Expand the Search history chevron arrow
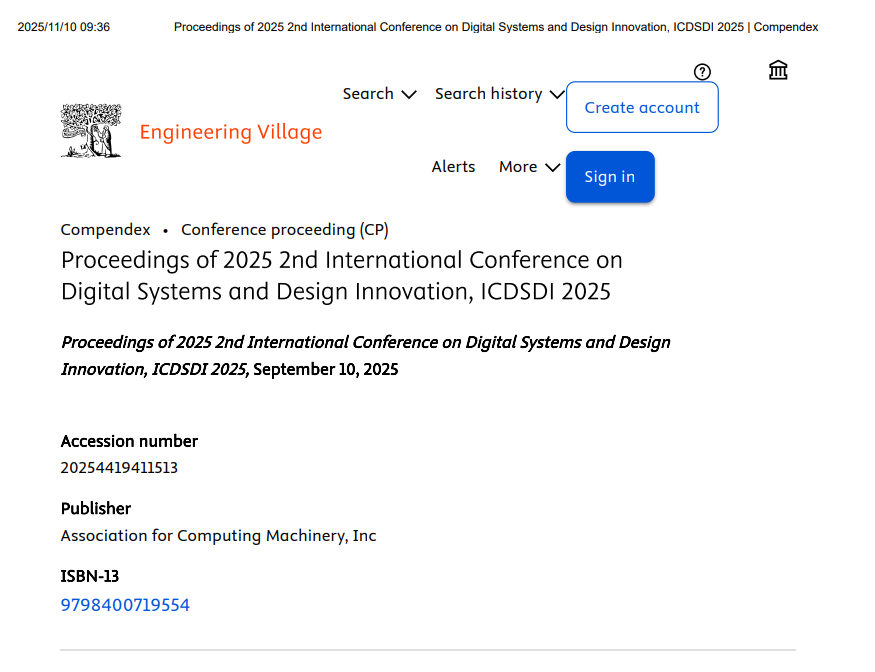 (557, 95)
